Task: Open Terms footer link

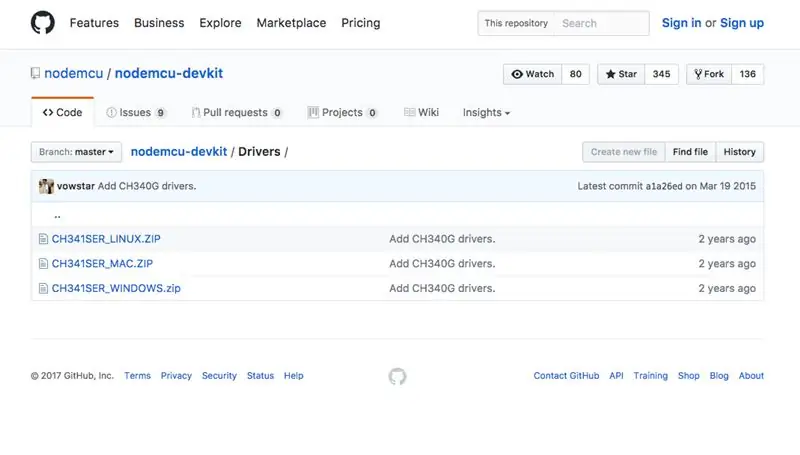Action: [x=138, y=376]
